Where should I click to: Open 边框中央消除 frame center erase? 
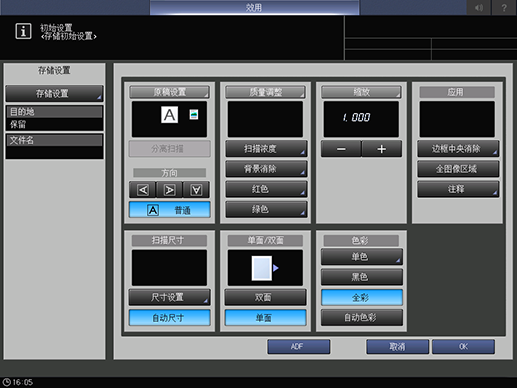pos(458,149)
